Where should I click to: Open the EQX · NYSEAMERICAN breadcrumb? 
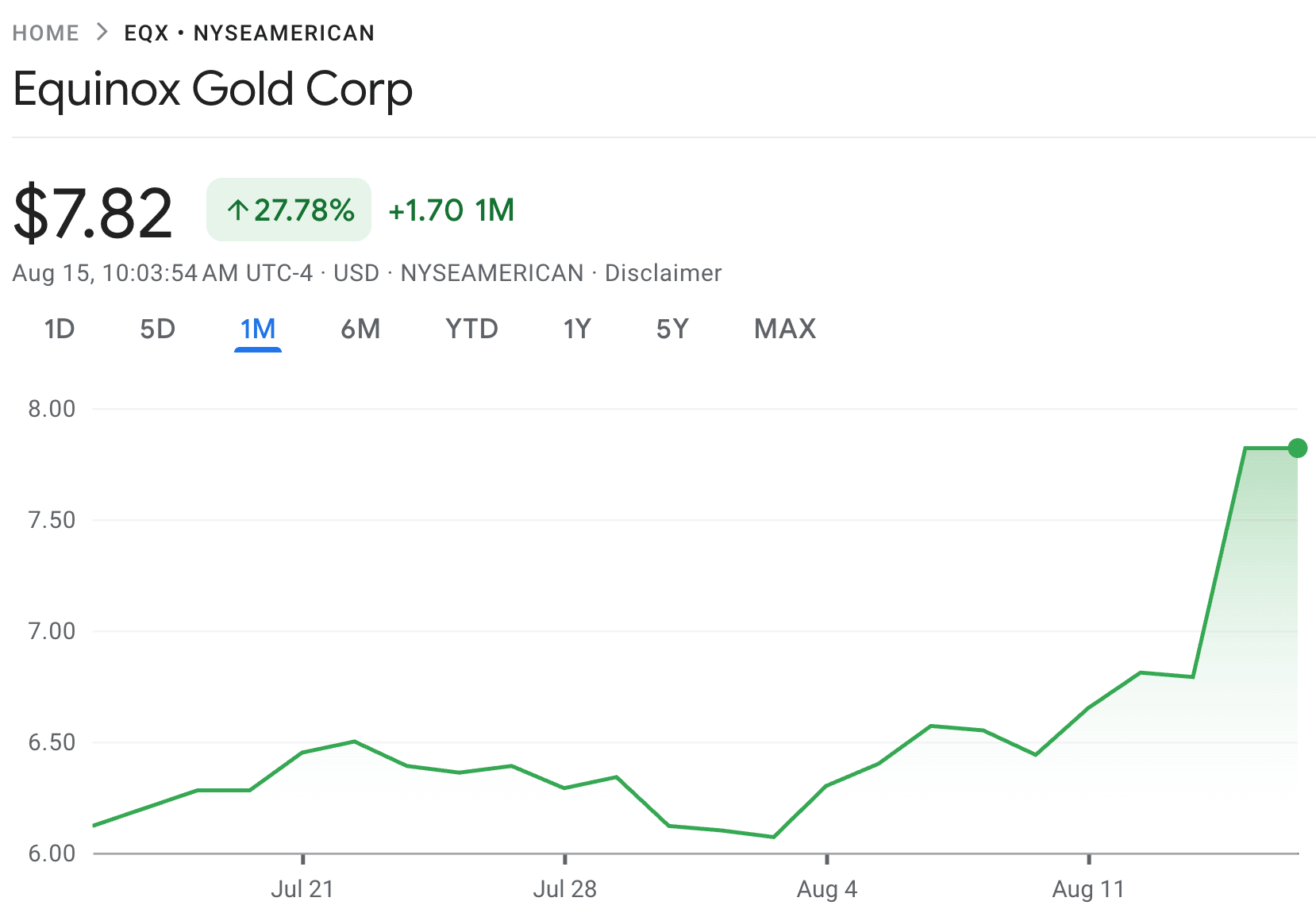point(249,33)
